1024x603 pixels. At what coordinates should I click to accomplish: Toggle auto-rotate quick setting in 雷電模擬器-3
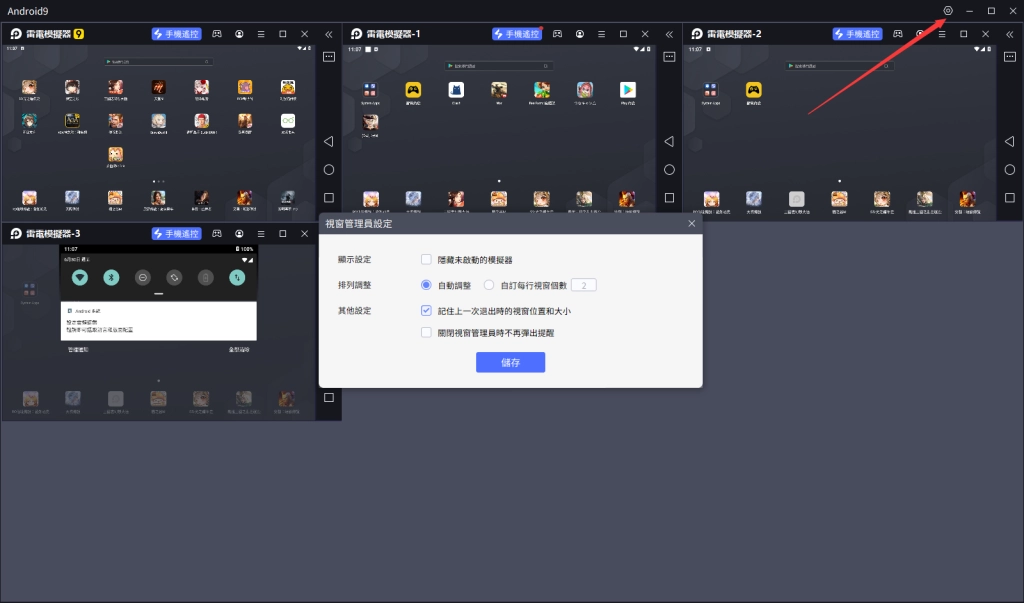point(174,278)
